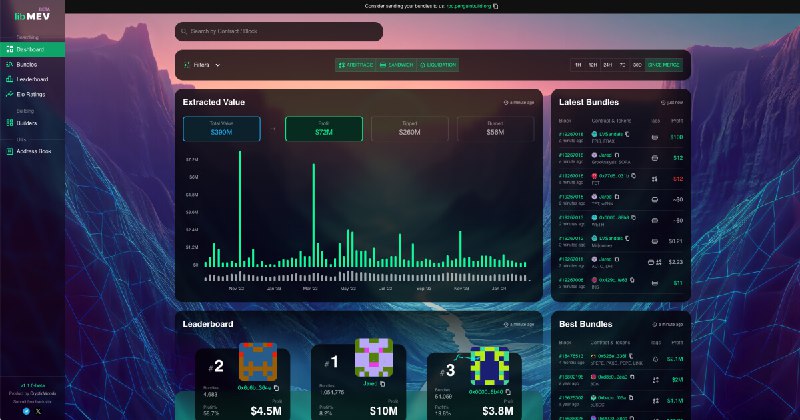The width and height of the screenshot is (800, 420).
Task: Go to Elo Ratings in sidebar
Action: tap(29, 93)
